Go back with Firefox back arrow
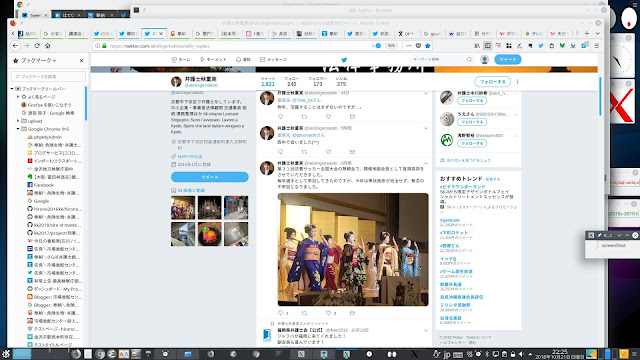Image resolution: width=640 pixels, height=360 pixels. (x=15, y=46)
